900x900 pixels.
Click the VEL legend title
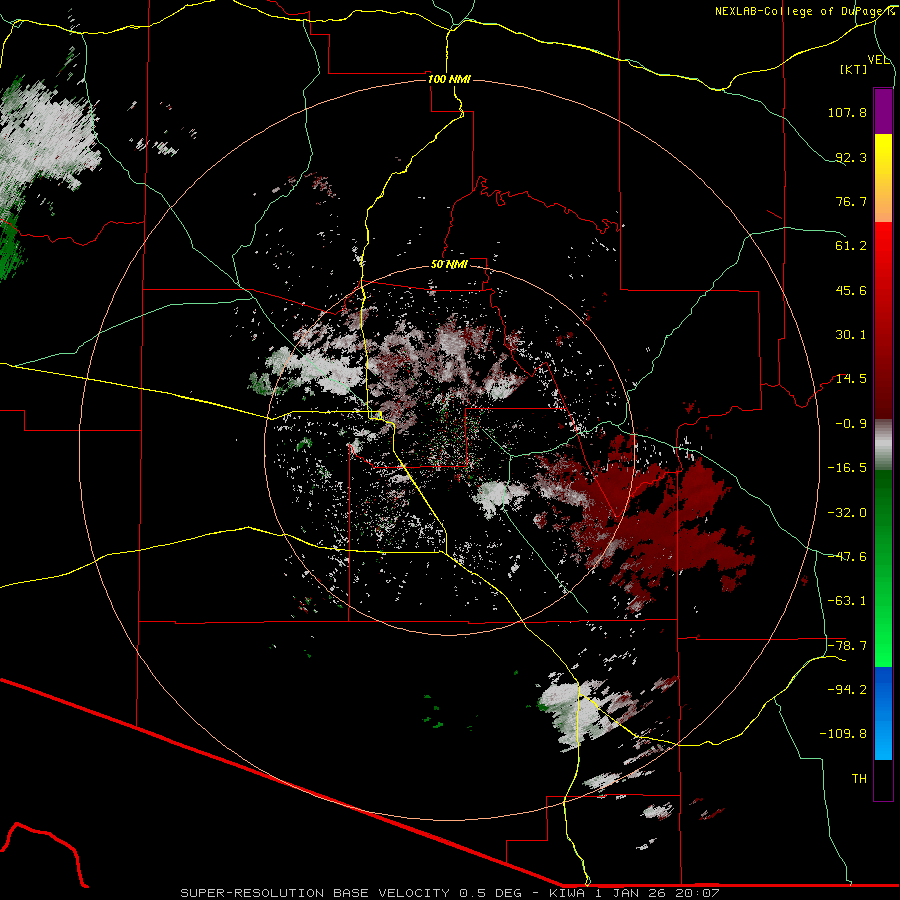[878, 60]
